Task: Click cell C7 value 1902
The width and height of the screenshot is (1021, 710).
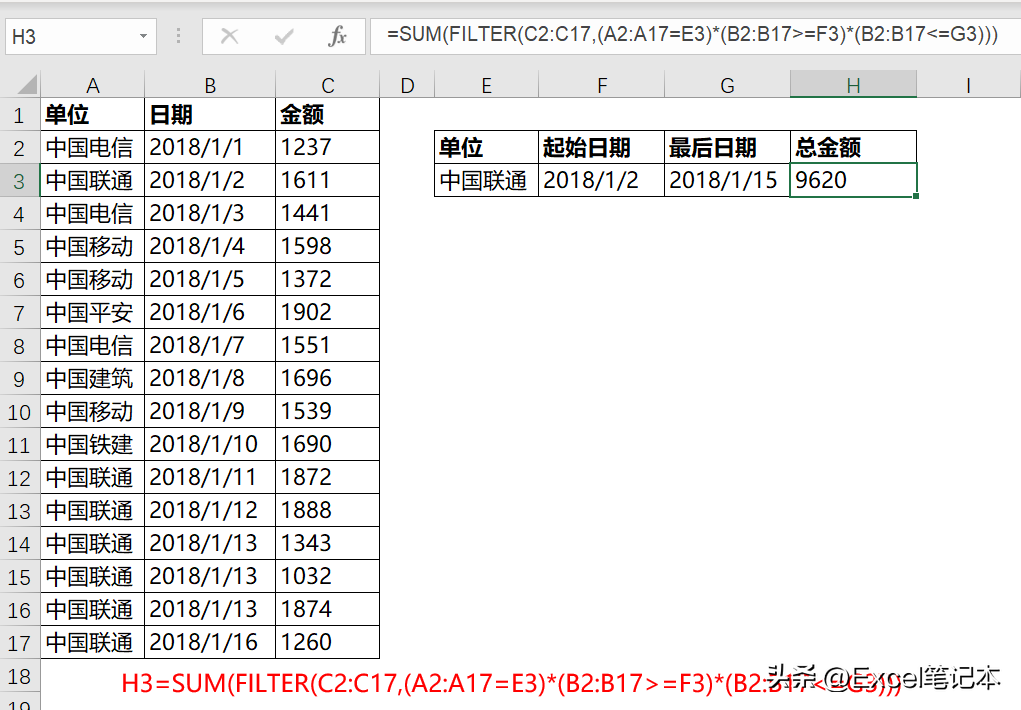Action: (x=328, y=313)
